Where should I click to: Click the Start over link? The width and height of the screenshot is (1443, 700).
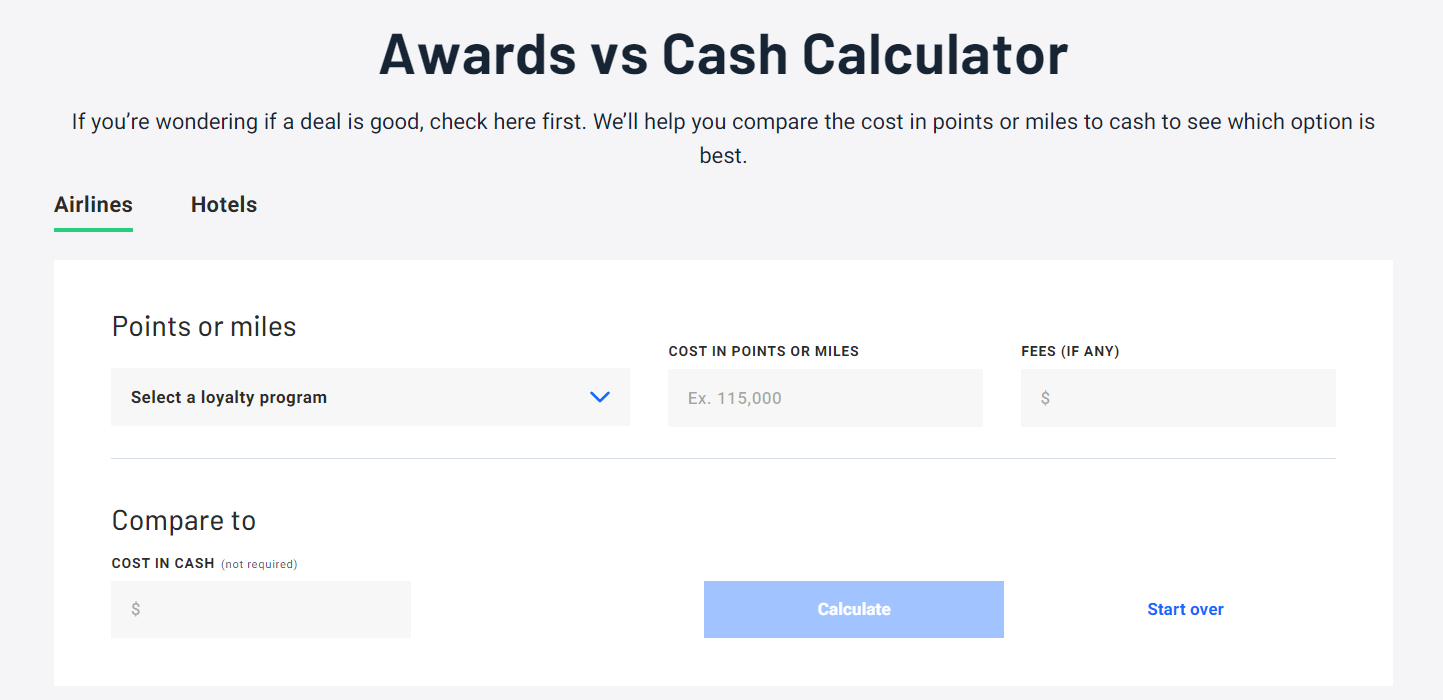[x=1185, y=609]
